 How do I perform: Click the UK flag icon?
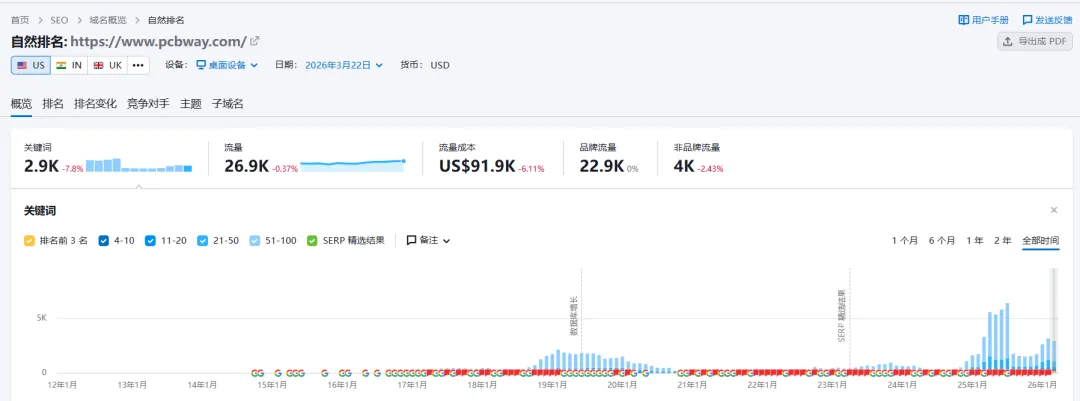[98, 65]
